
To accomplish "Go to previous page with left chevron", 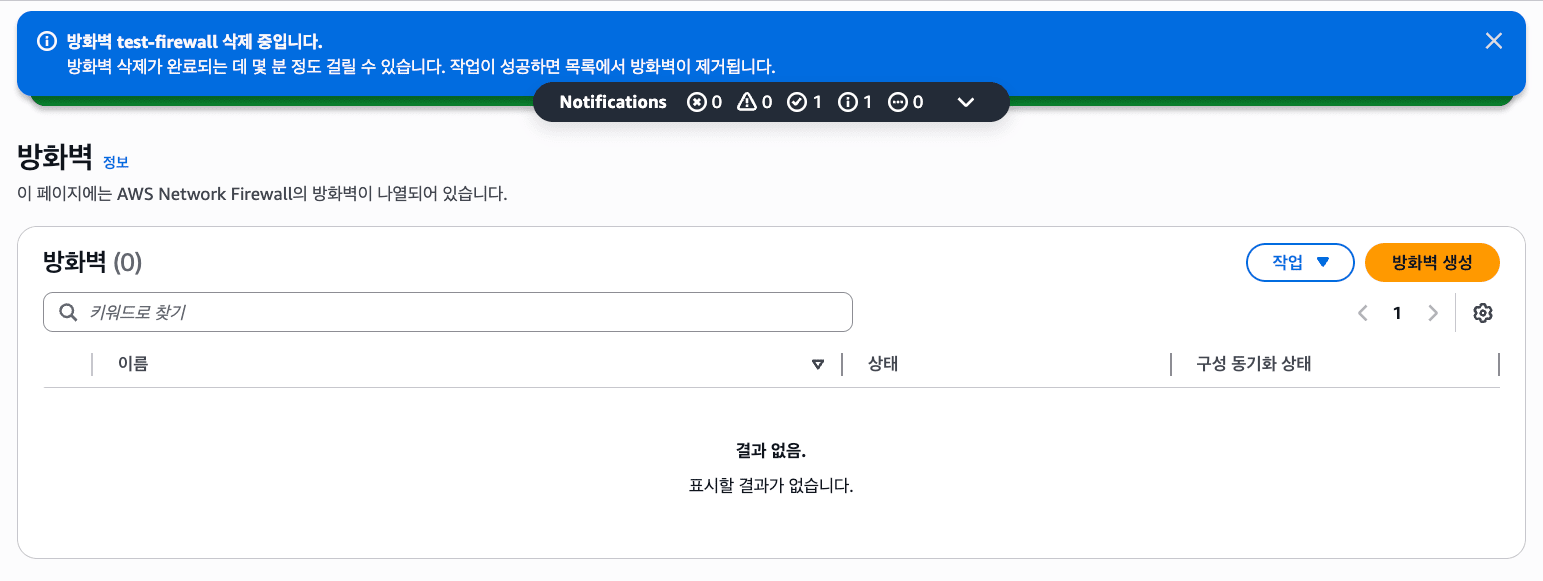I will click(x=1362, y=313).
